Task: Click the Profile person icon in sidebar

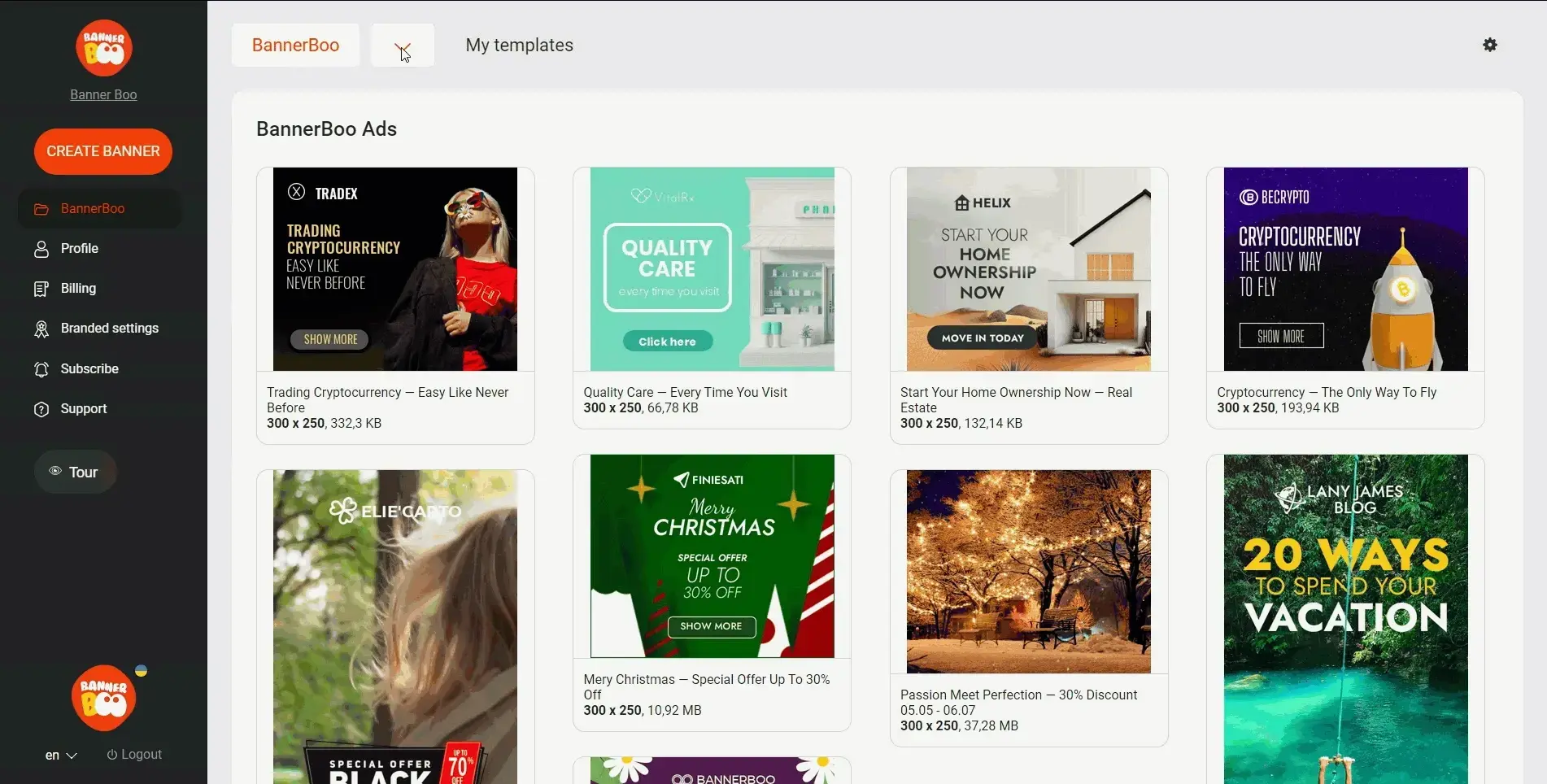Action: click(41, 249)
